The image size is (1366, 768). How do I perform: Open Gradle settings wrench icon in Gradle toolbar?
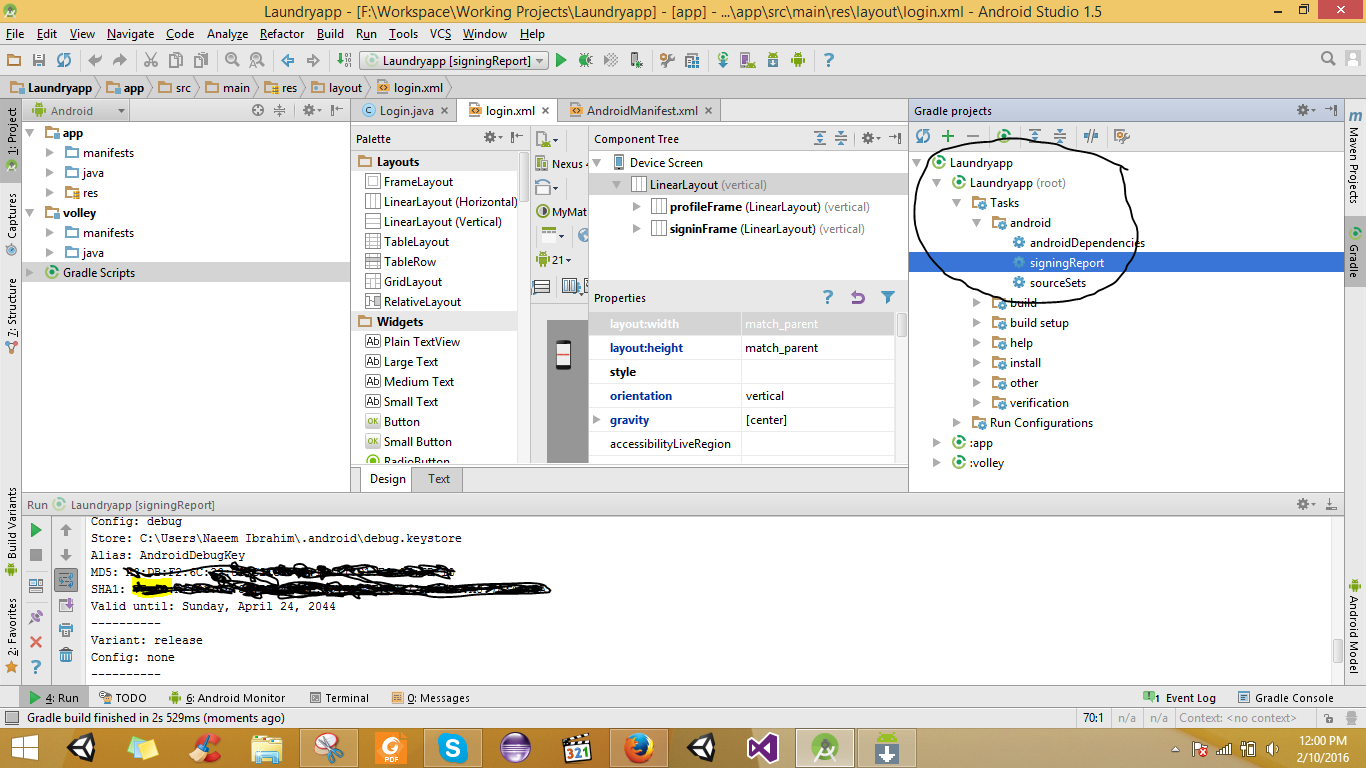[1121, 136]
